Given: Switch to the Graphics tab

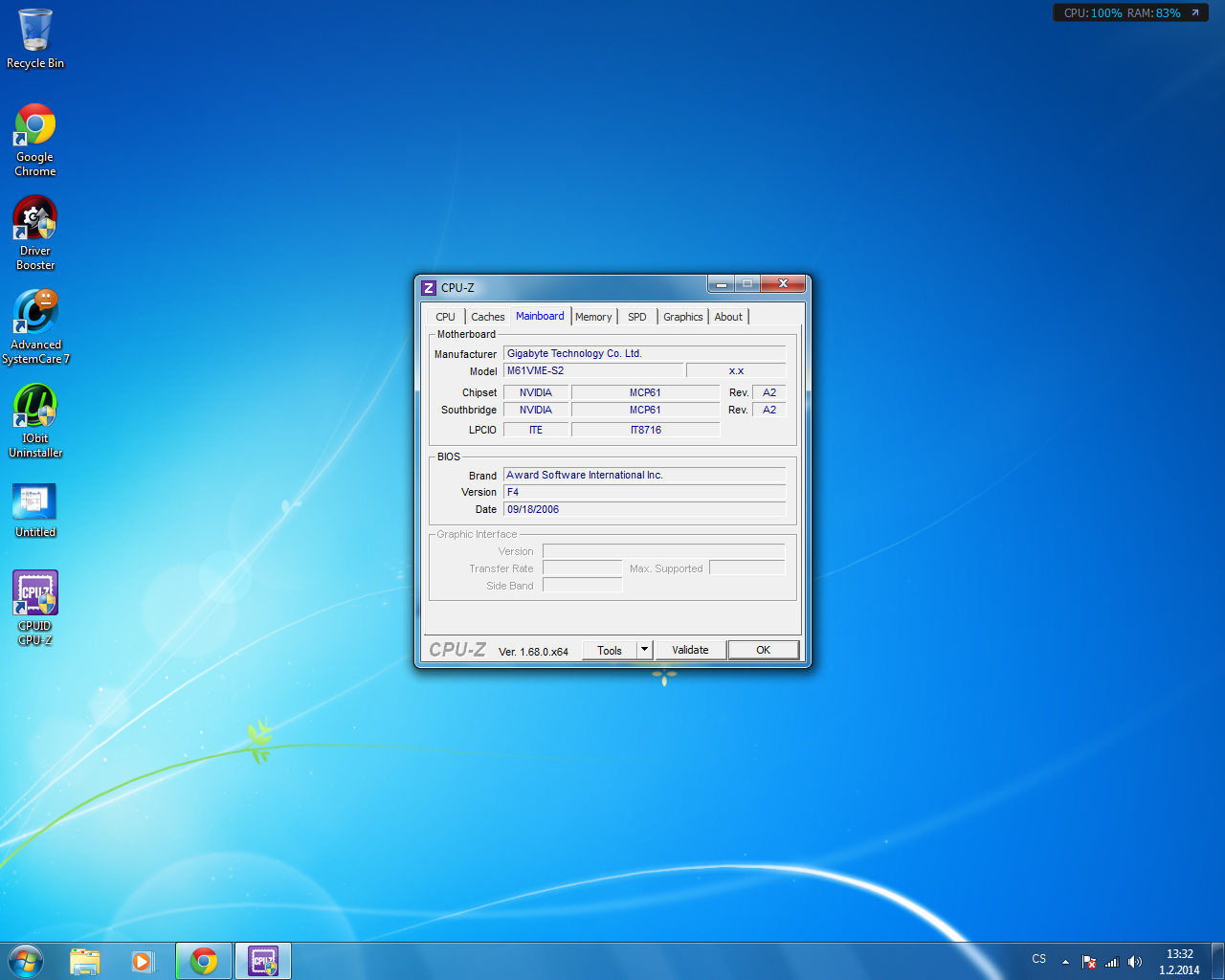Looking at the screenshot, I should pos(683,317).
